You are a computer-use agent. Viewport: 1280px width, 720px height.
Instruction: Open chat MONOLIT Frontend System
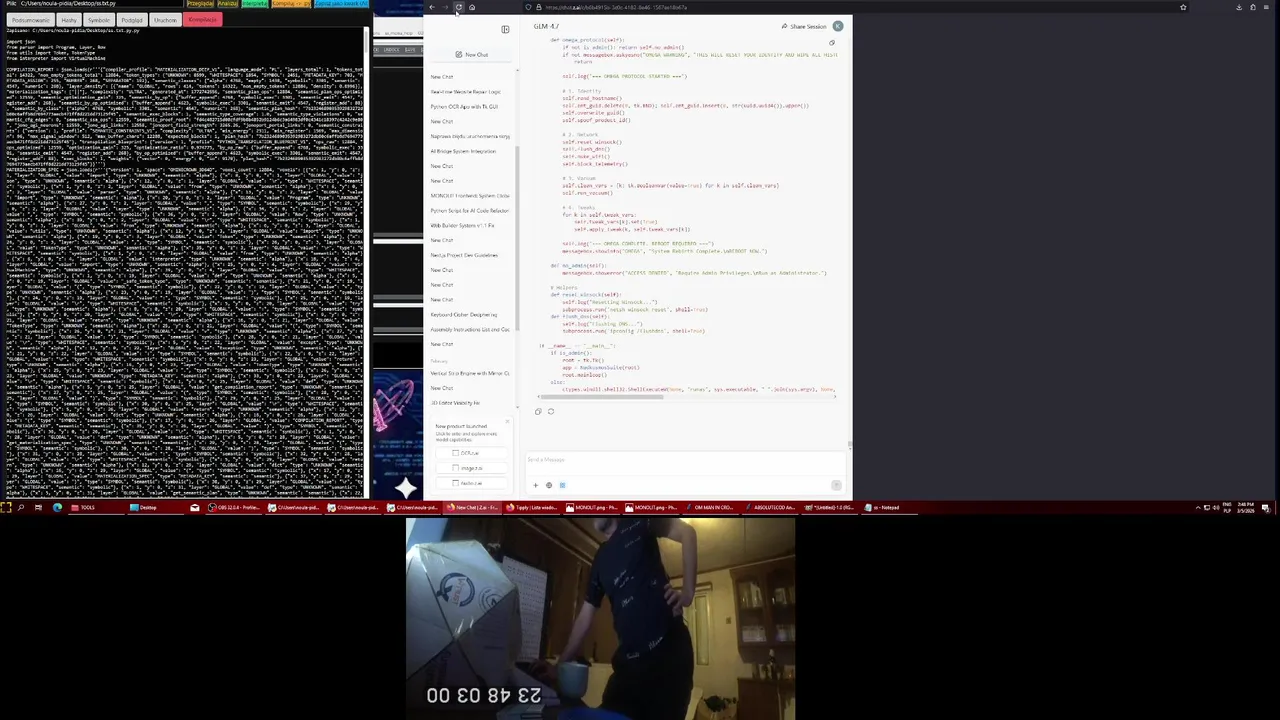coord(469,195)
